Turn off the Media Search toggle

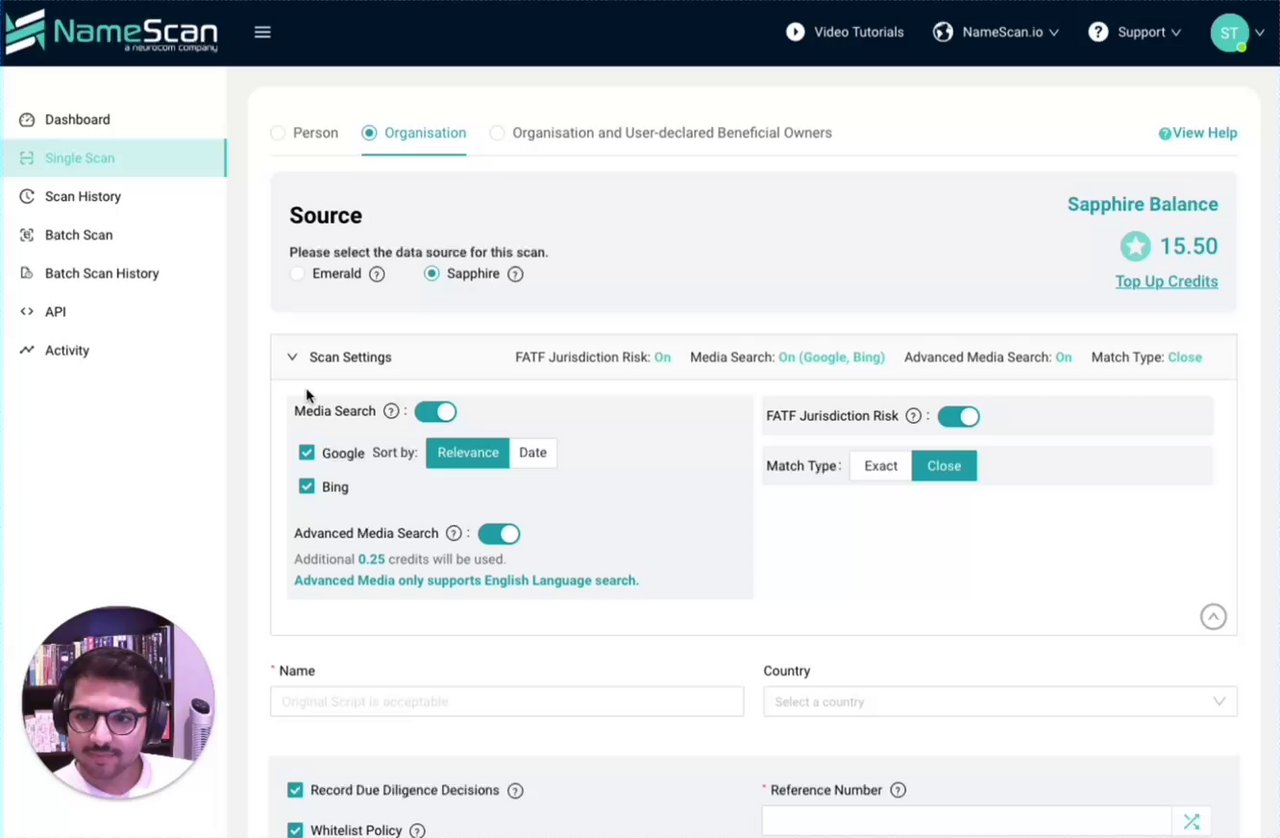pyautogui.click(x=436, y=412)
